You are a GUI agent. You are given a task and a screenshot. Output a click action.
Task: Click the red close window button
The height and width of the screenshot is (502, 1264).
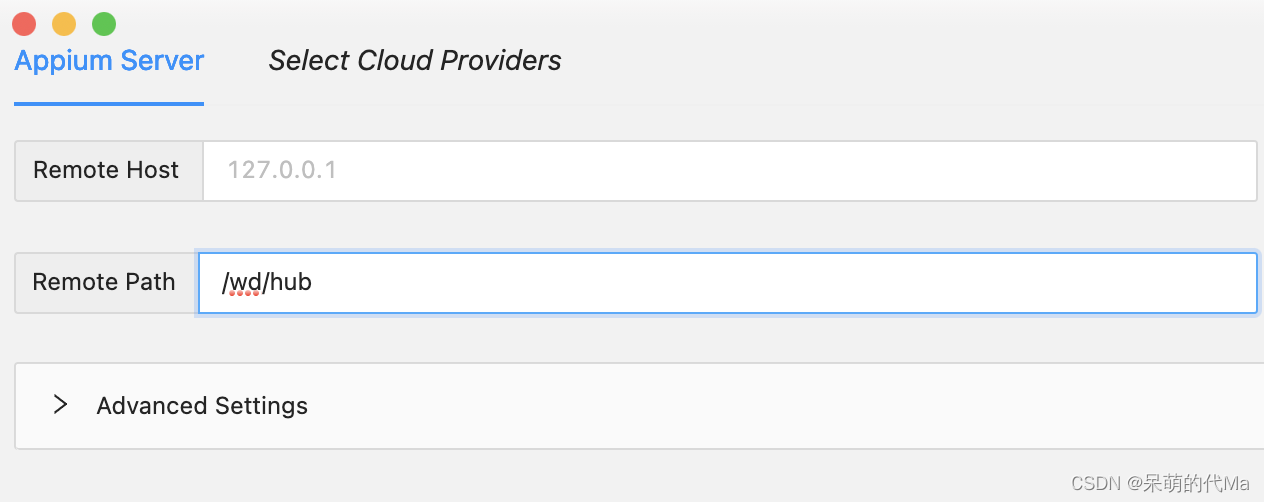click(24, 23)
